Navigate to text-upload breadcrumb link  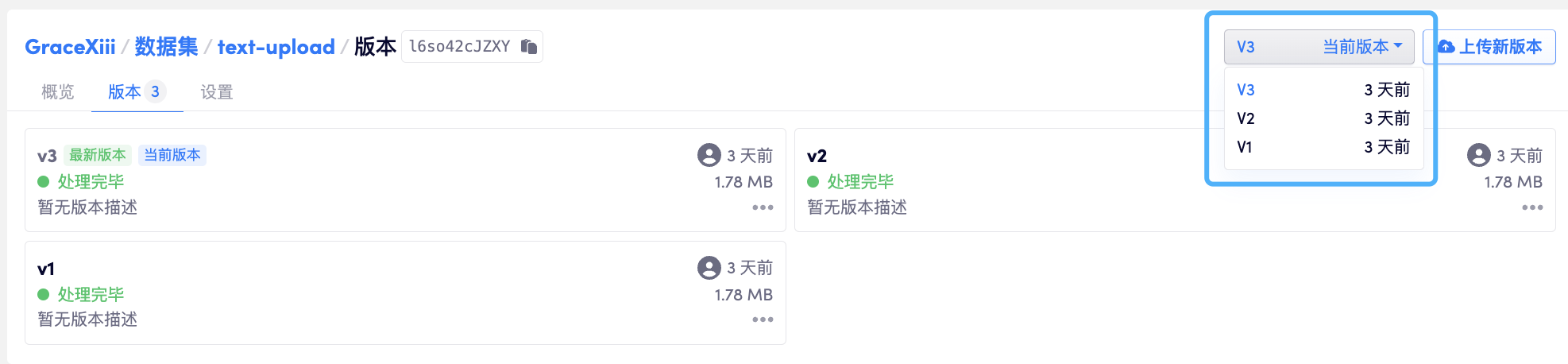pyautogui.click(x=276, y=47)
